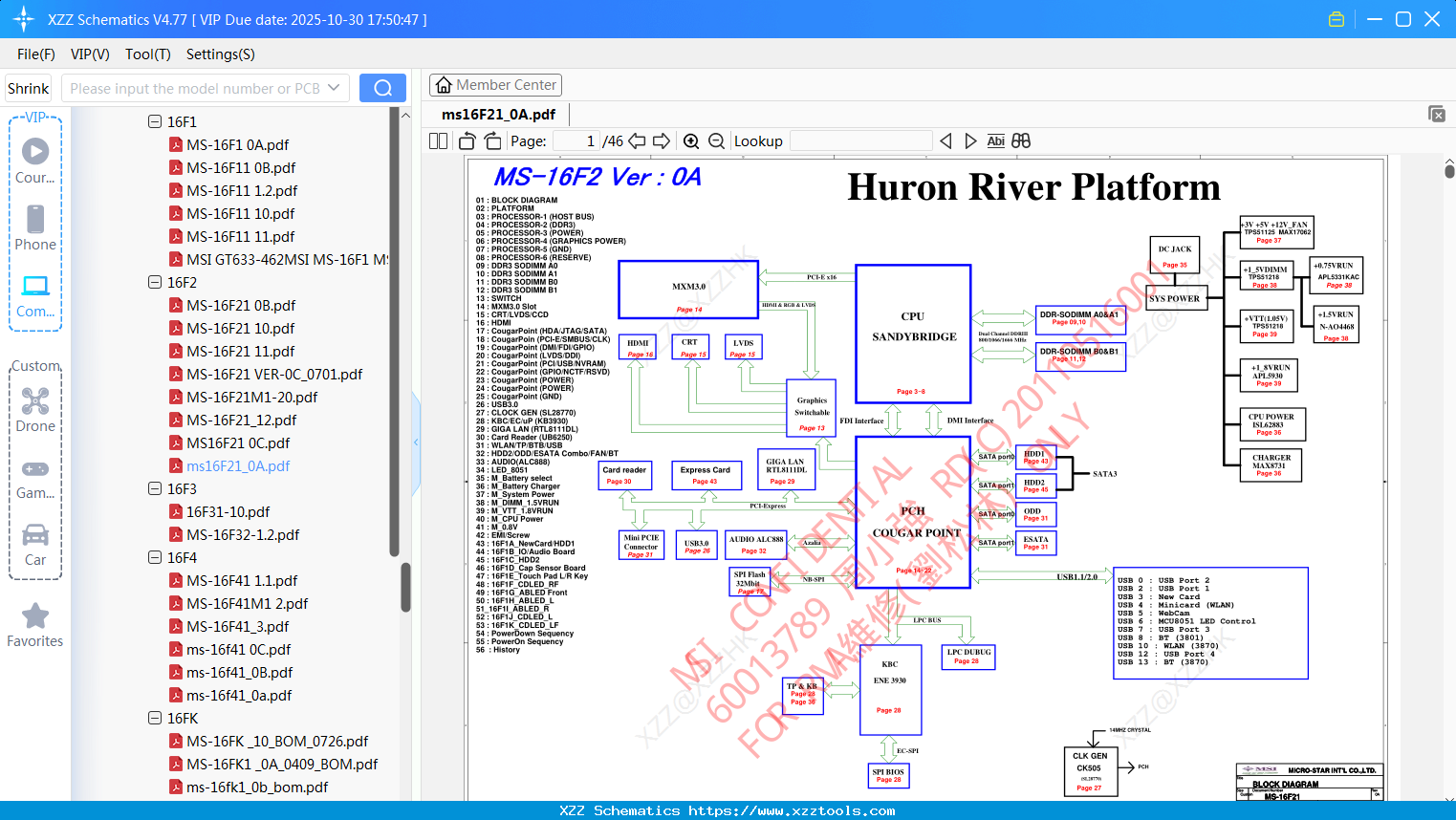Screen dimensions: 1456x820
Task: Open Favorites star icon
Action: pos(35,626)
